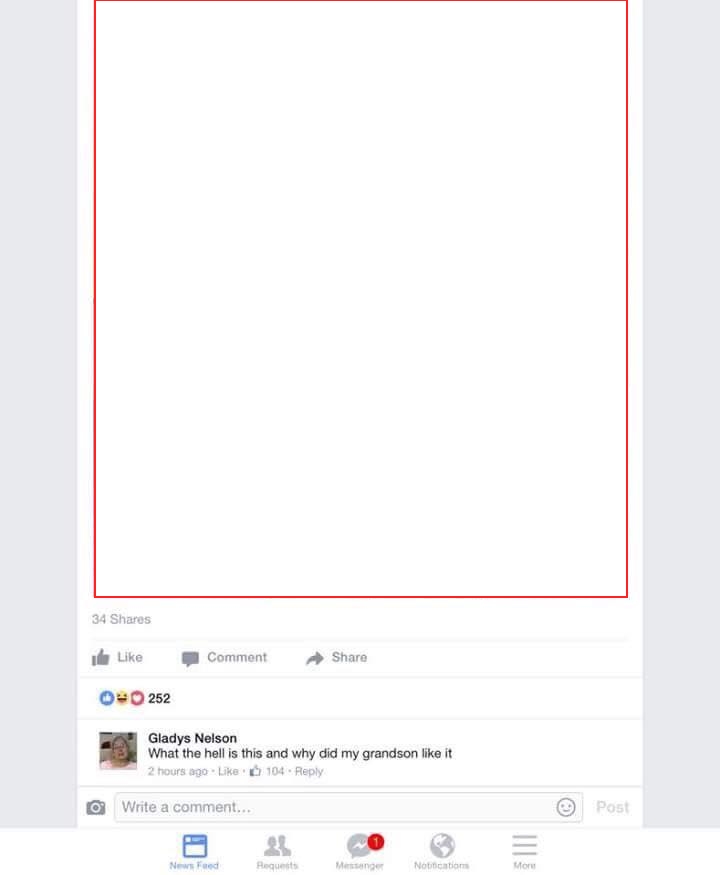
Task: Open the smiley emoji picker in comment field
Action: 565,807
